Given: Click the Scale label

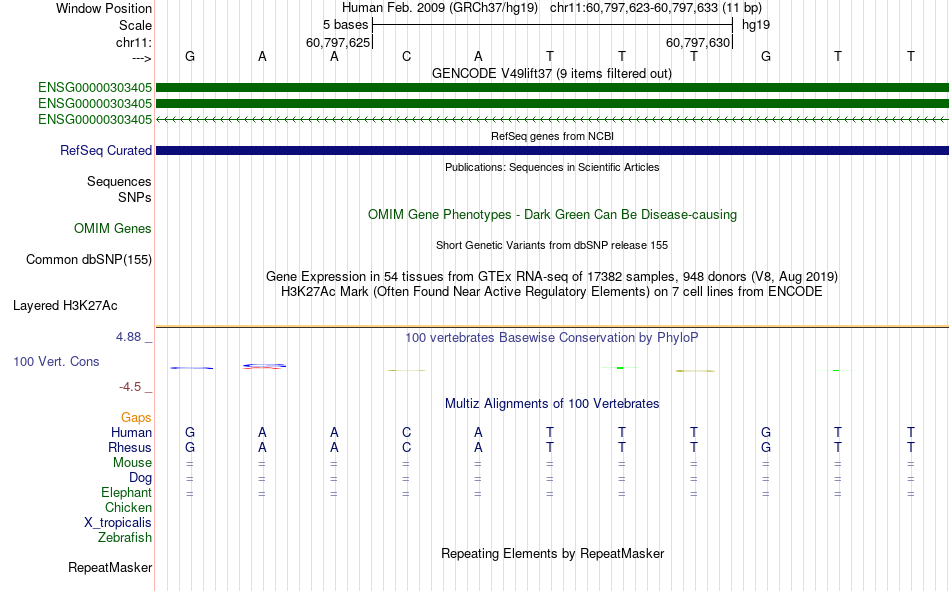Looking at the screenshot, I should point(135,25).
